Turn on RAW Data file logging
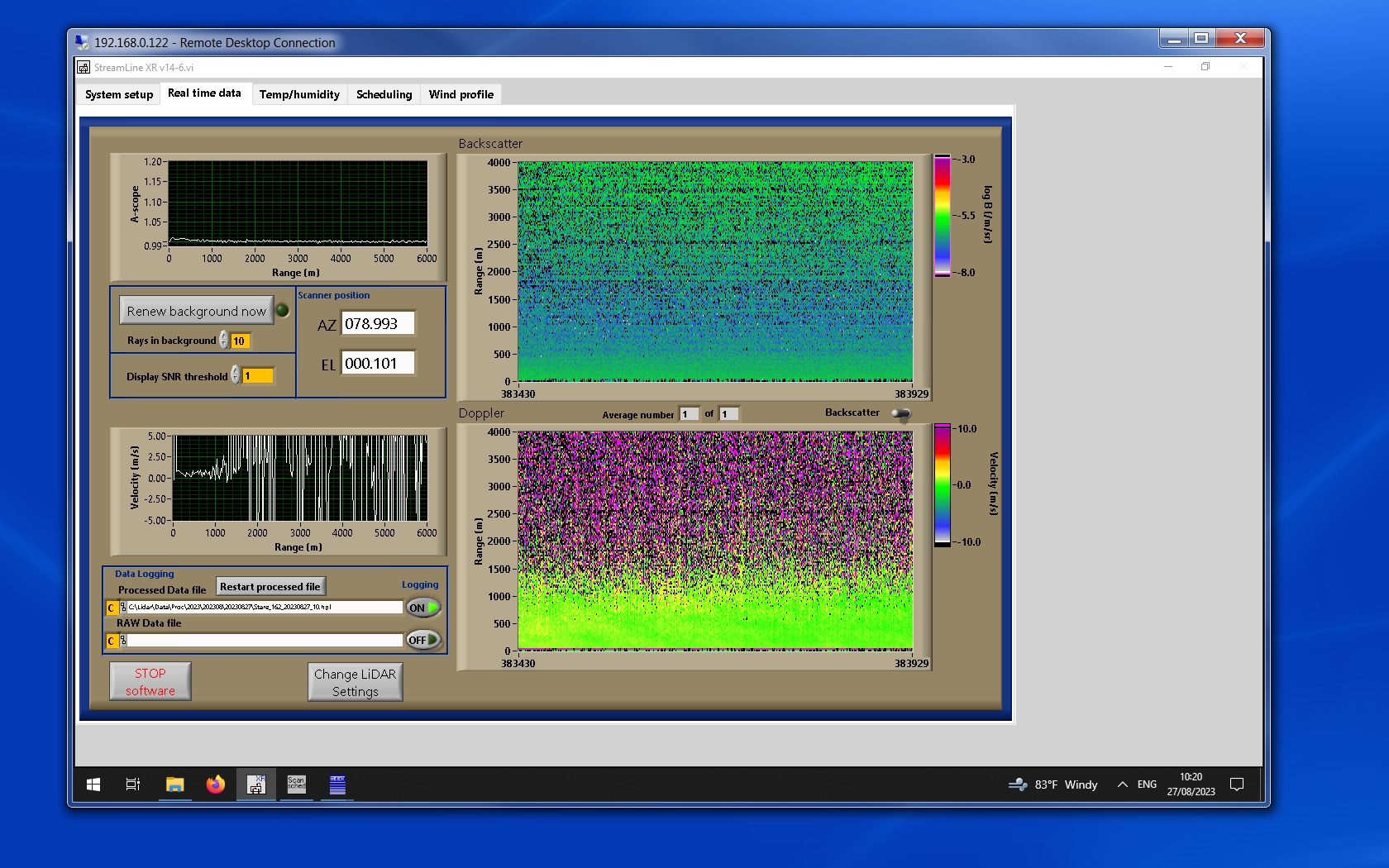Viewport: 1389px width, 868px height. tap(422, 640)
